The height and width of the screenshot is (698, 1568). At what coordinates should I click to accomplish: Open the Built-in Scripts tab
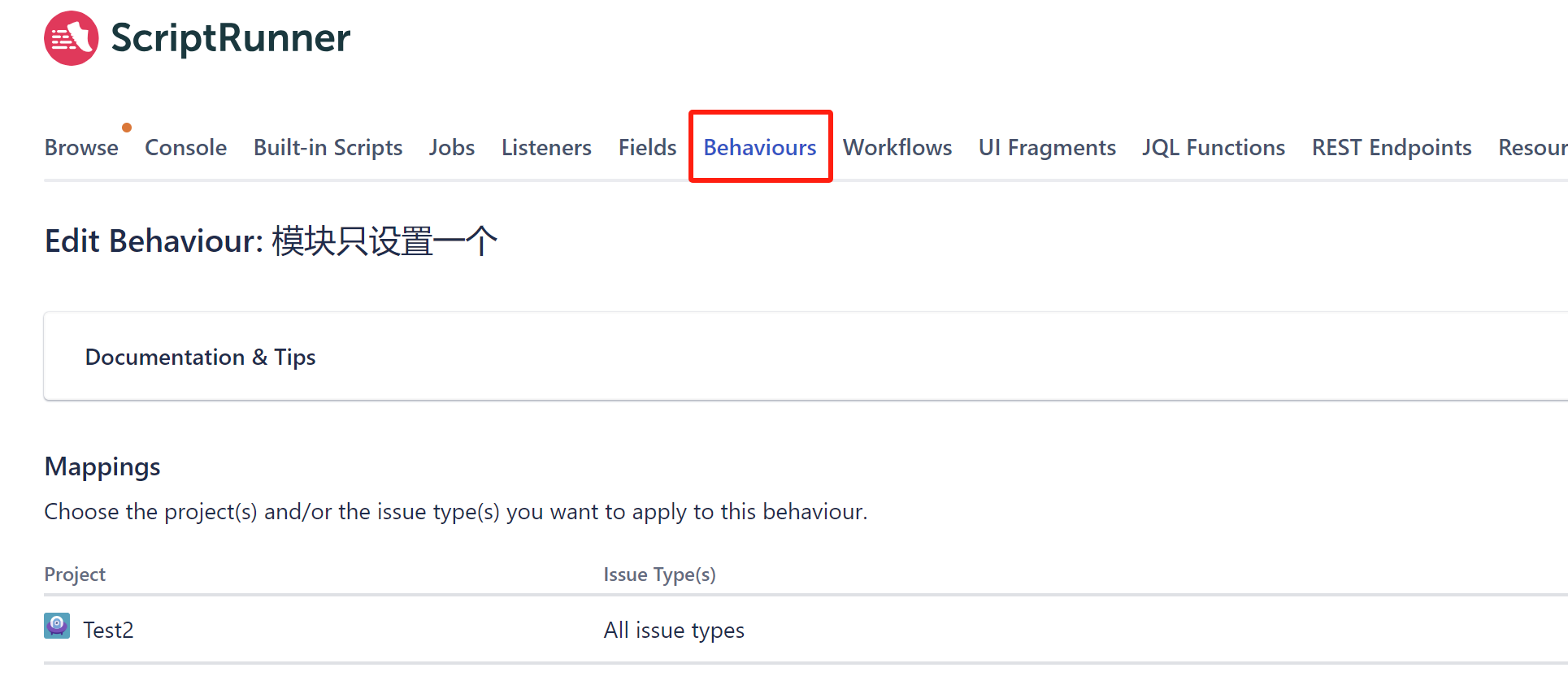tap(328, 148)
